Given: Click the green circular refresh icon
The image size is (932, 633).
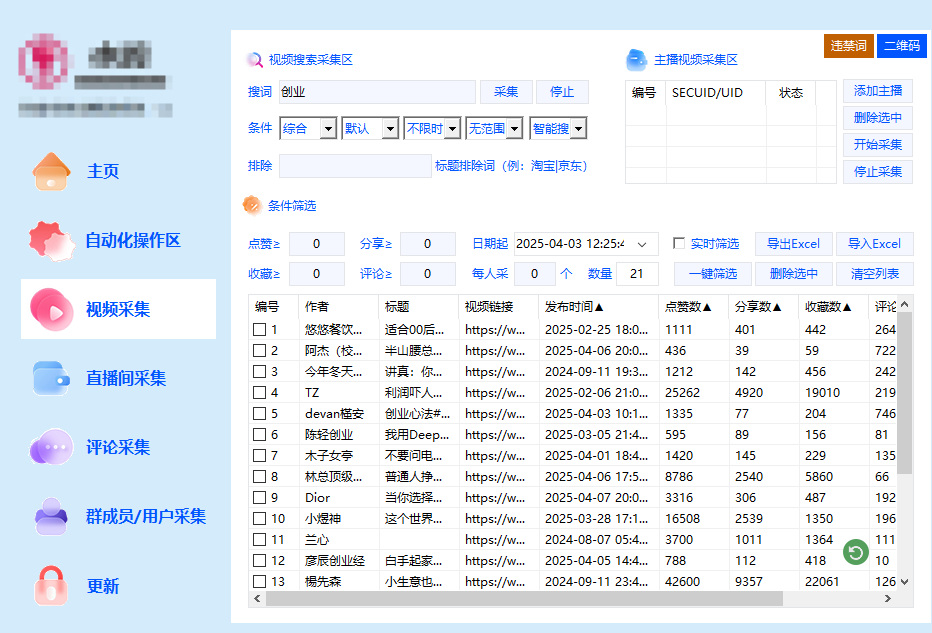Looking at the screenshot, I should [x=856, y=553].
